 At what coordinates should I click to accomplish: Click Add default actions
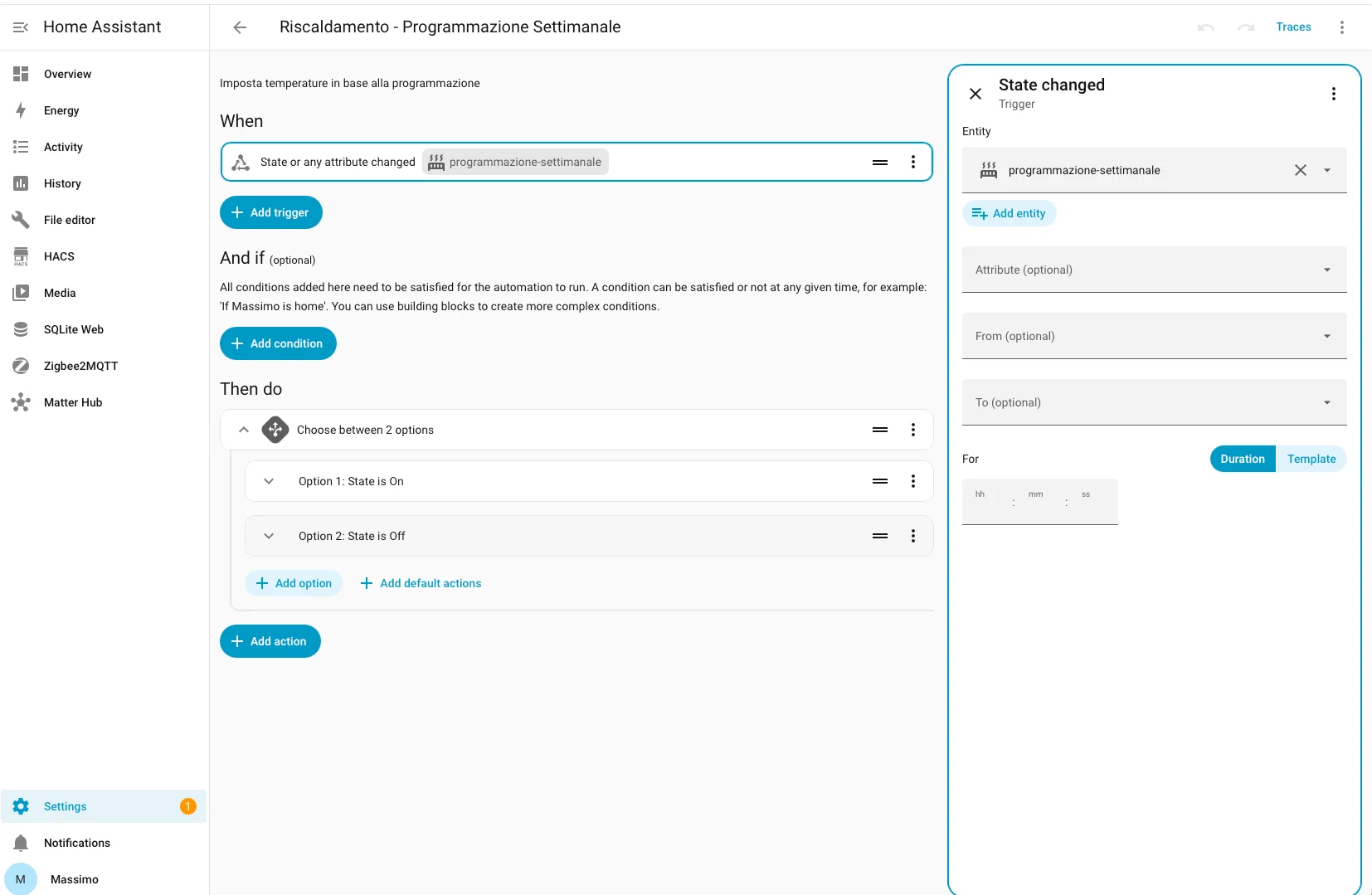point(421,583)
